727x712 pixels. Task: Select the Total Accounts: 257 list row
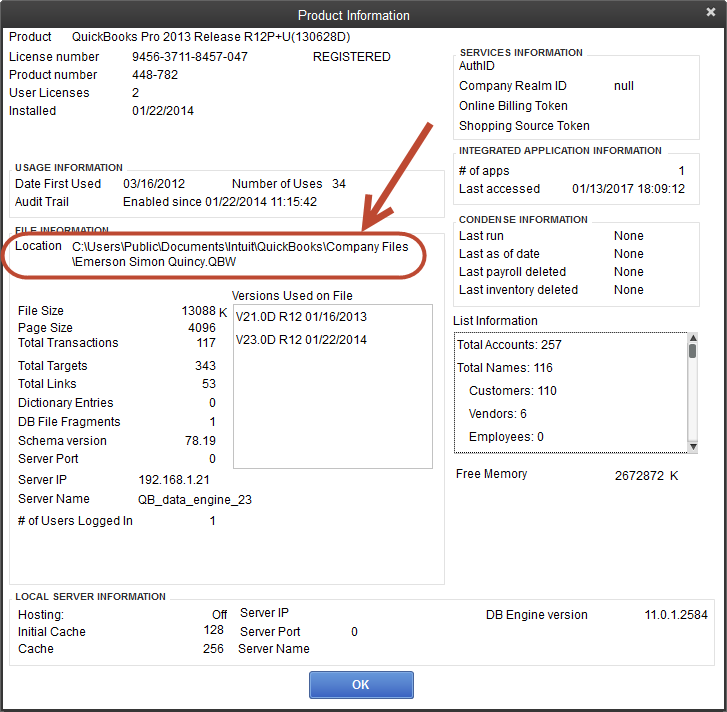click(509, 345)
